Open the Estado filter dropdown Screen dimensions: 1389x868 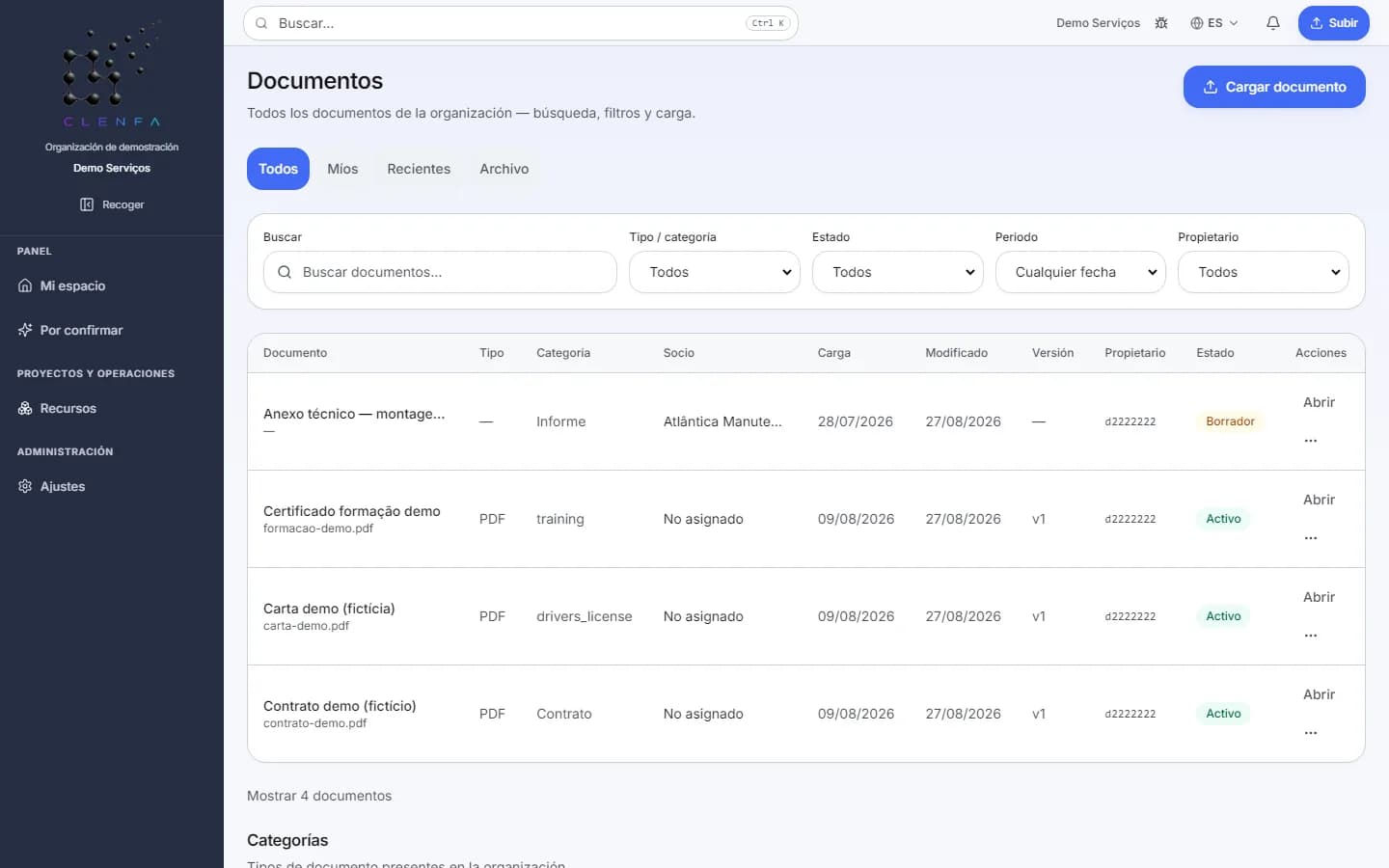[x=898, y=272]
